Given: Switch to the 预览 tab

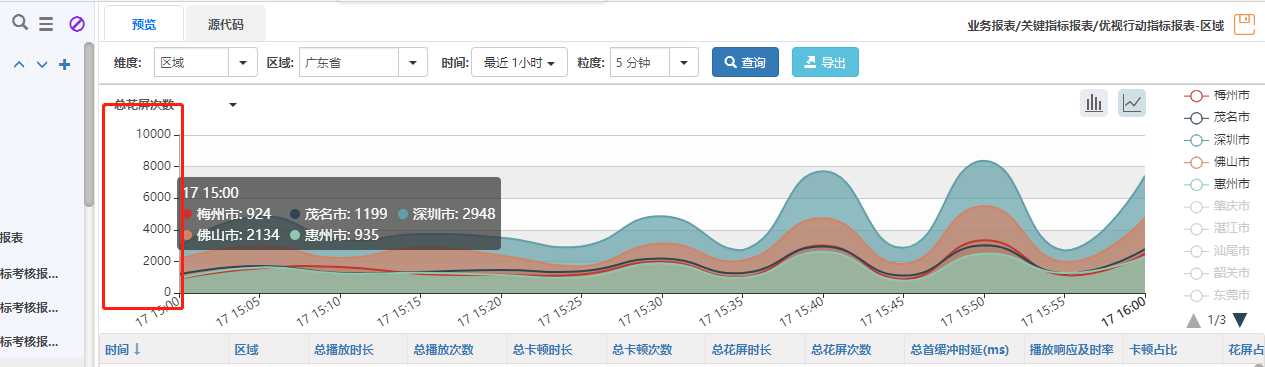Looking at the screenshot, I should point(143,24).
